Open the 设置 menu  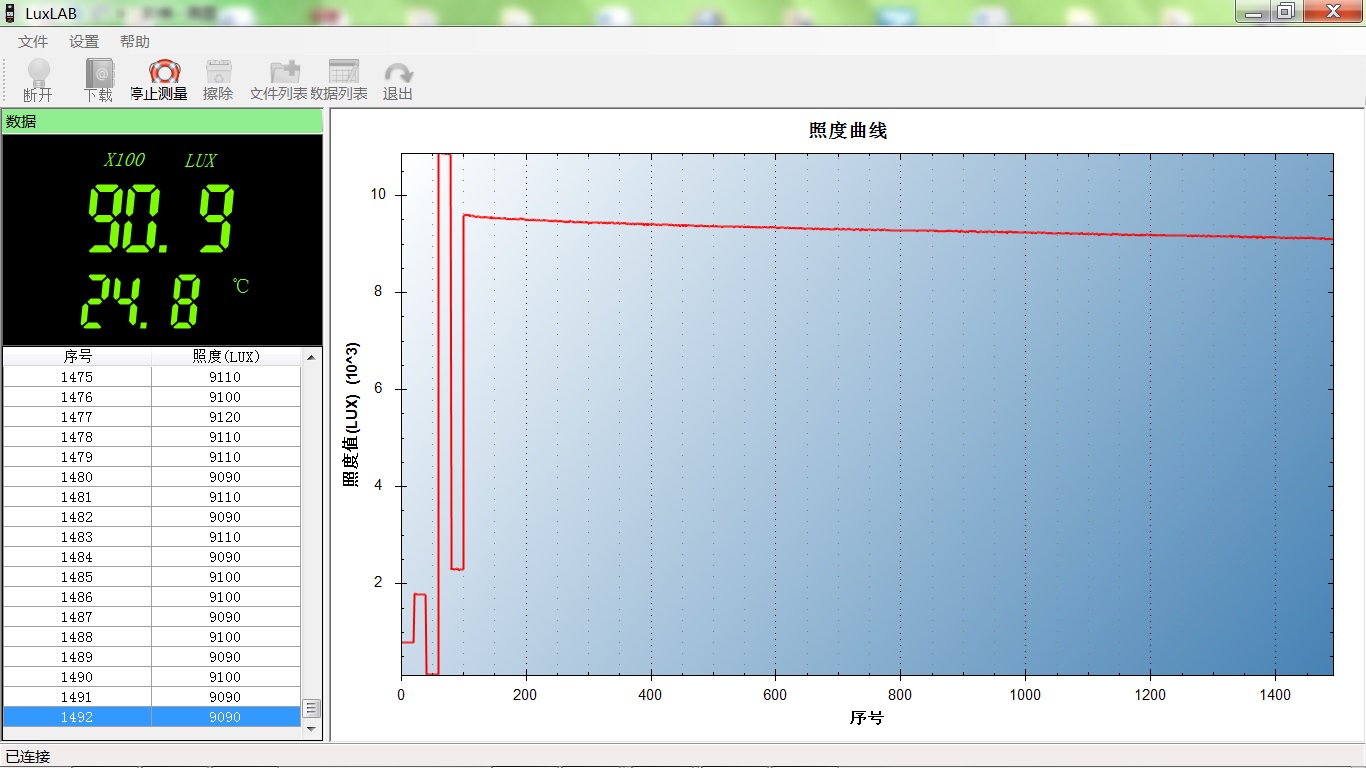tap(84, 41)
